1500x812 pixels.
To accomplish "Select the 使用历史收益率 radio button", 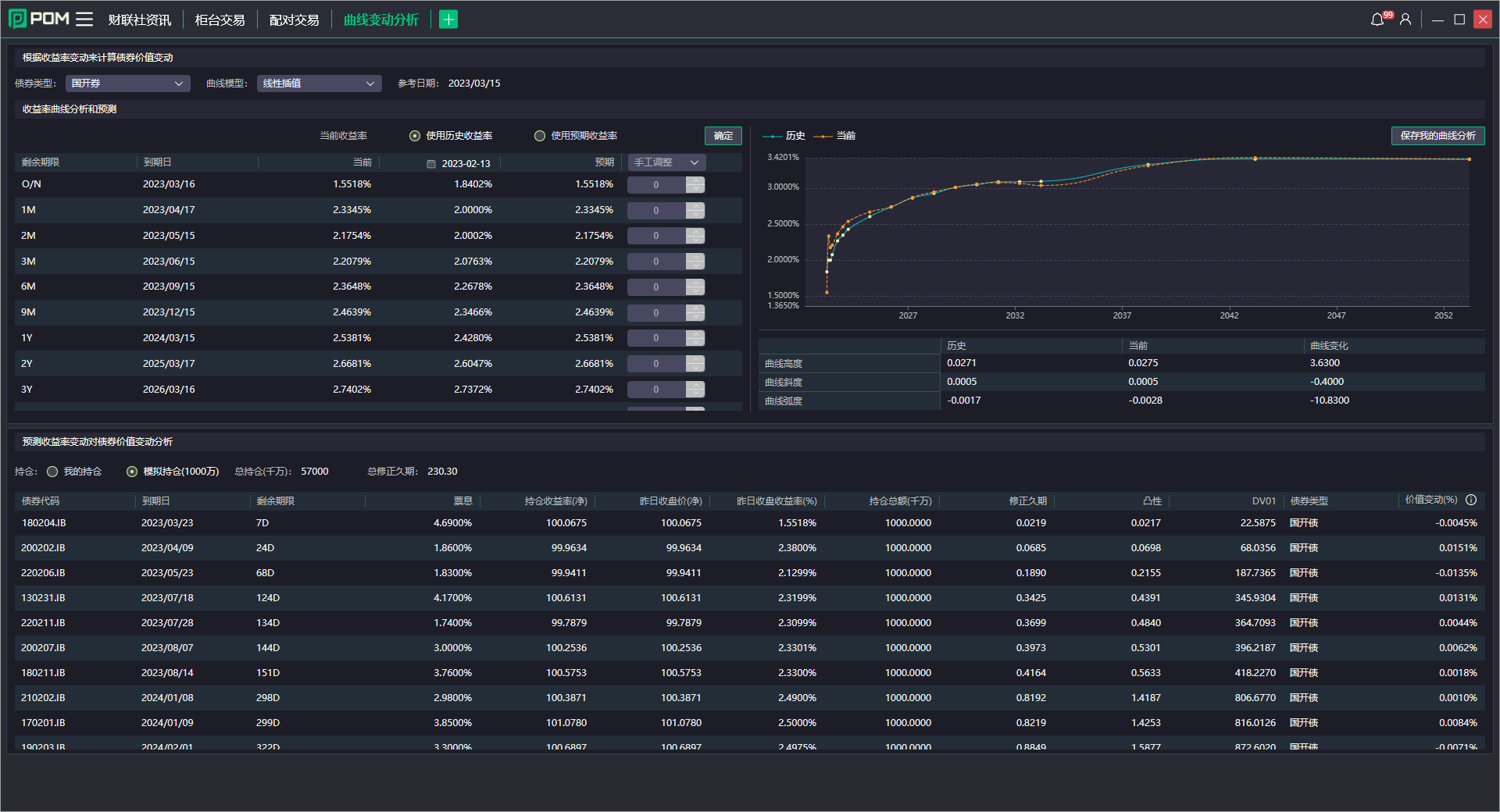I will [x=415, y=136].
